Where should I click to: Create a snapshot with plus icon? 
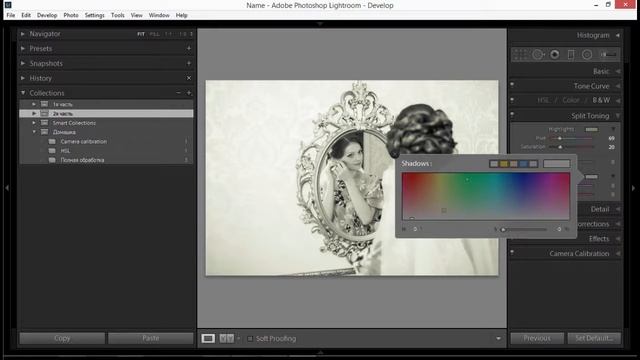coord(189,63)
